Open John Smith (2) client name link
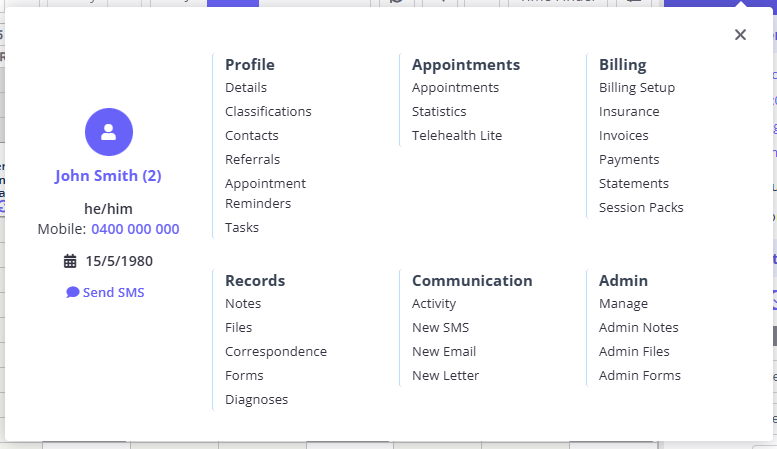777x449 pixels. (108, 175)
